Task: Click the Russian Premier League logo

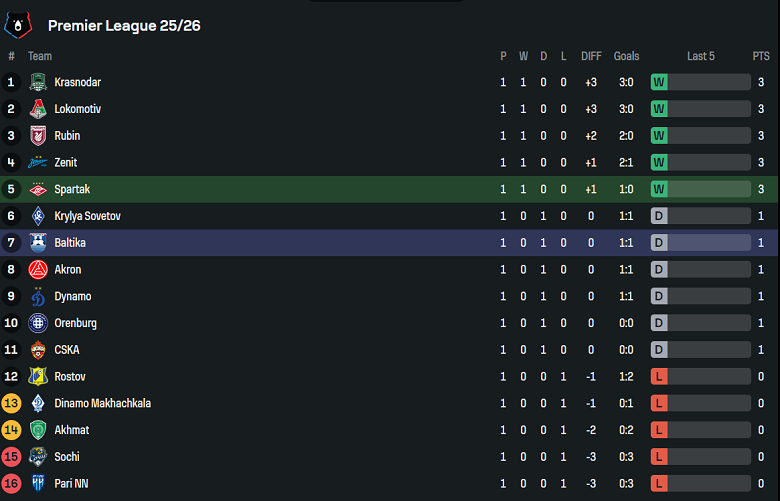Action: [18, 24]
